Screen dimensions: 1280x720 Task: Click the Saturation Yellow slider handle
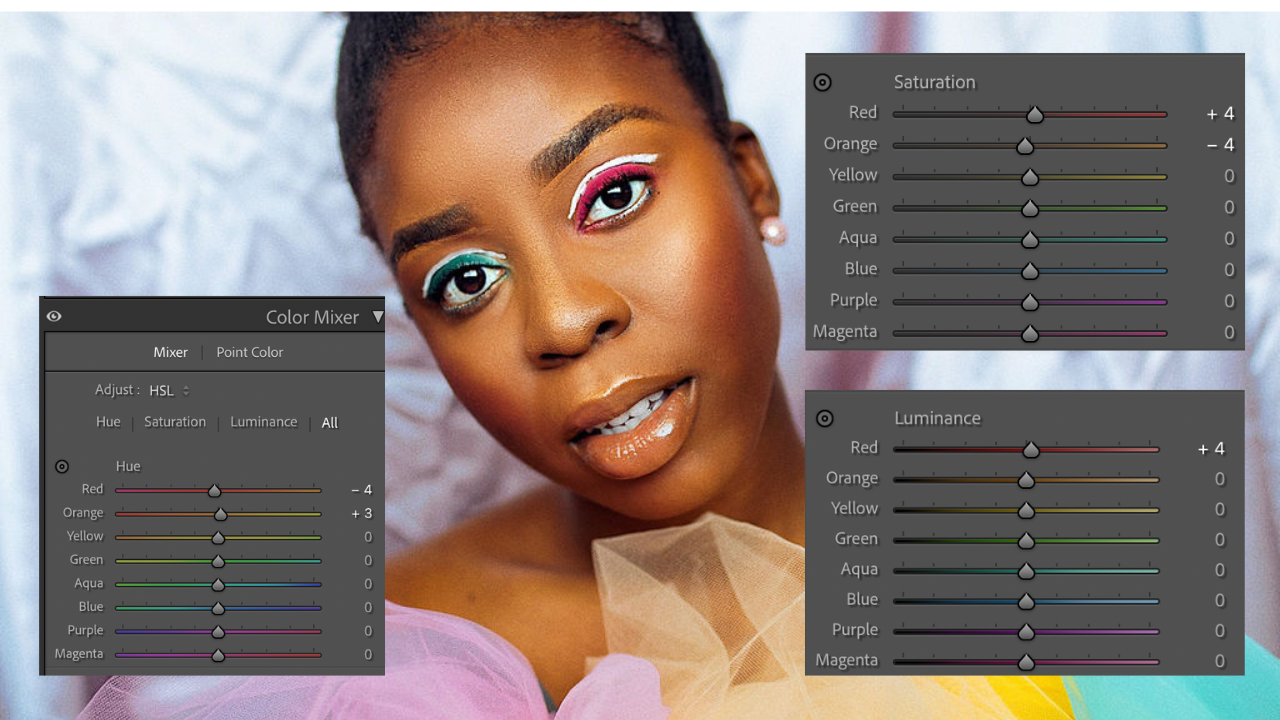point(1030,178)
